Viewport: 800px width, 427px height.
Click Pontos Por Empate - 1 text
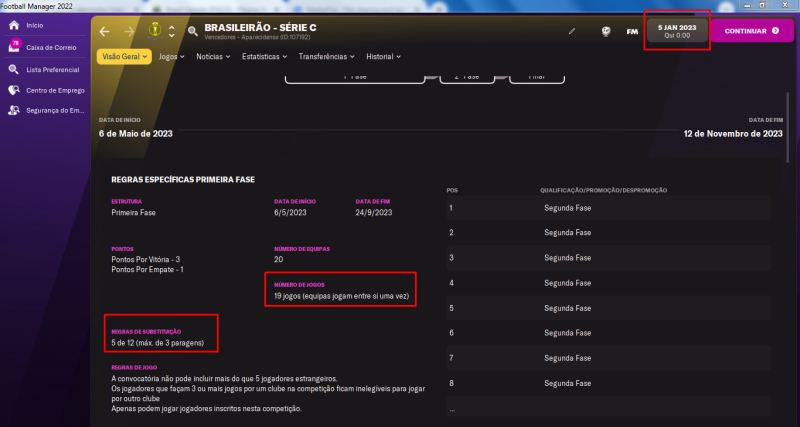point(147,269)
